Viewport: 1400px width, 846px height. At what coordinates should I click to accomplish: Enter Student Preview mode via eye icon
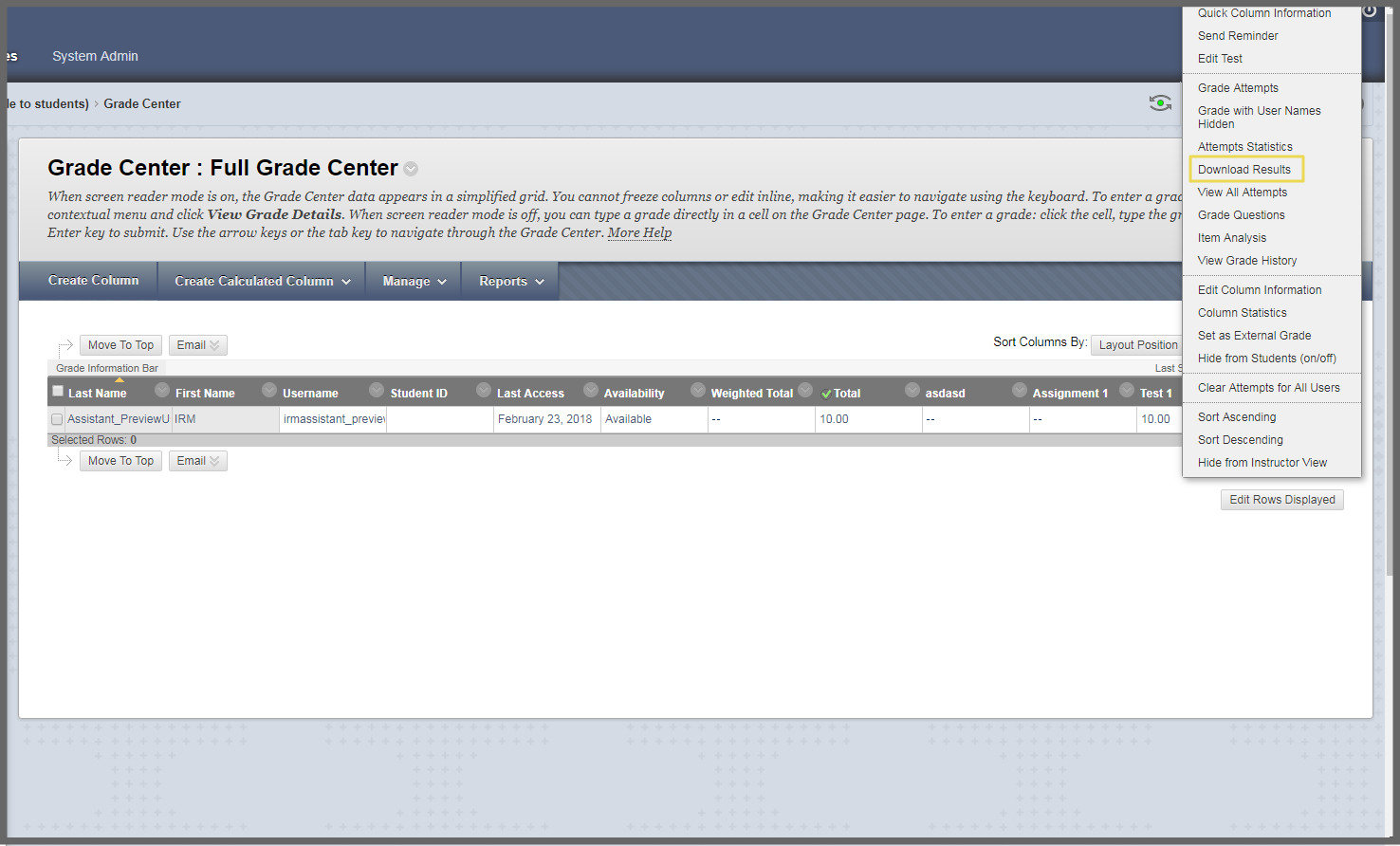(x=1159, y=103)
